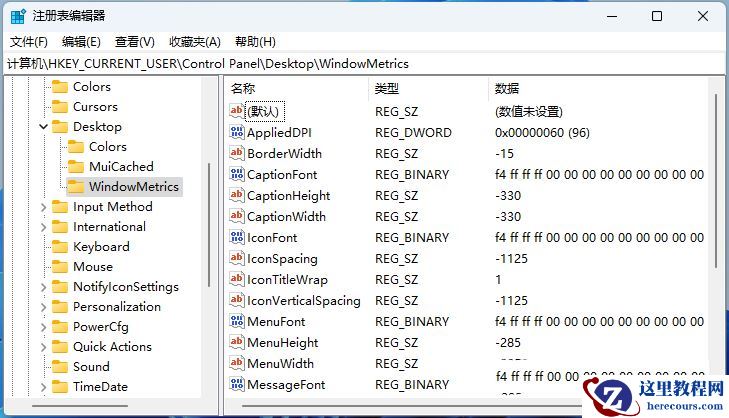Screen dimensions: 729x418
Task: Click the folder icon of MuiCached key
Action: [76, 166]
